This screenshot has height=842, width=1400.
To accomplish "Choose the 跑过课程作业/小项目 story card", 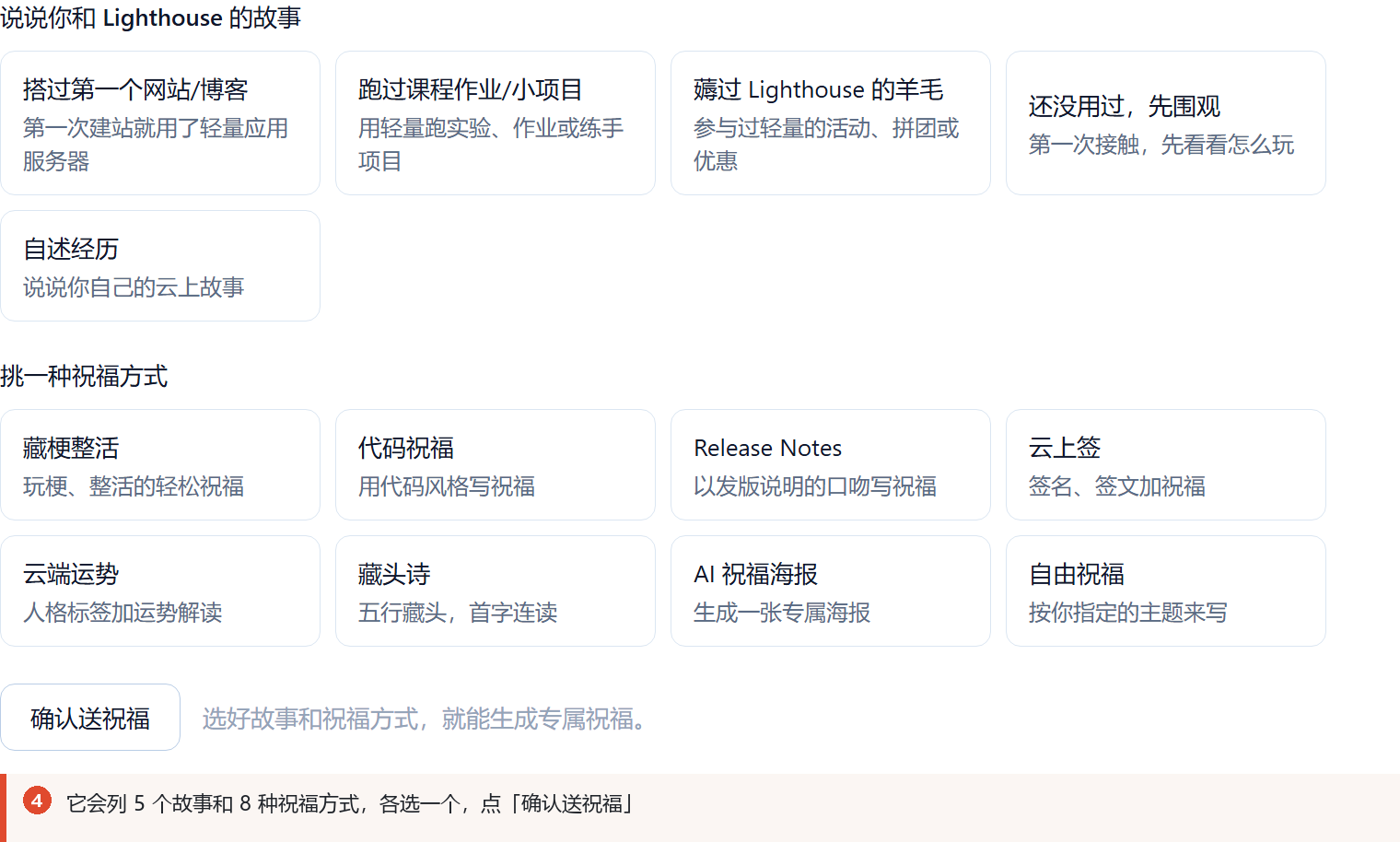I will (496, 123).
